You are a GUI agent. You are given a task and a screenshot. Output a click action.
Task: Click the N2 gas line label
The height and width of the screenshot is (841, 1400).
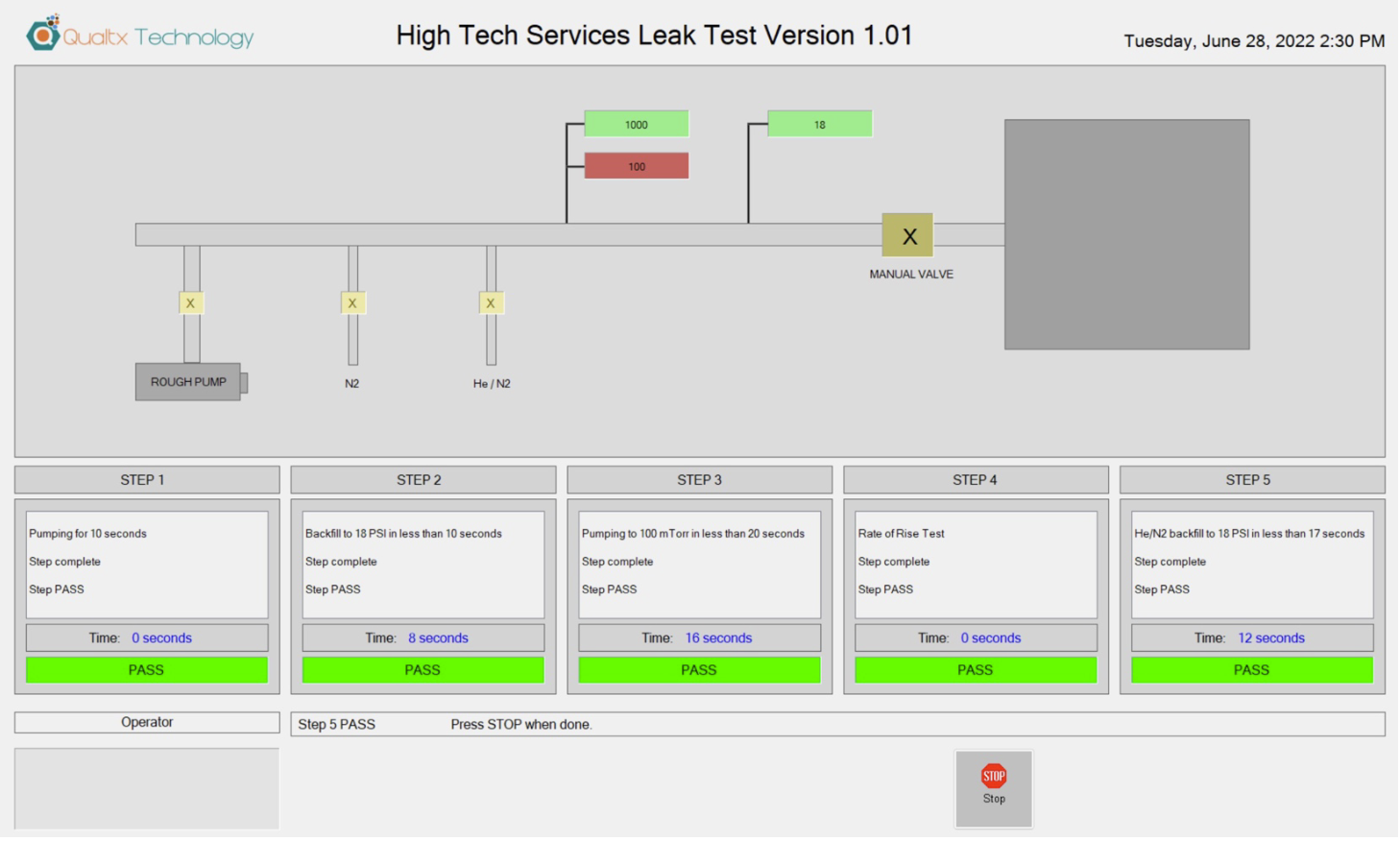coord(352,384)
